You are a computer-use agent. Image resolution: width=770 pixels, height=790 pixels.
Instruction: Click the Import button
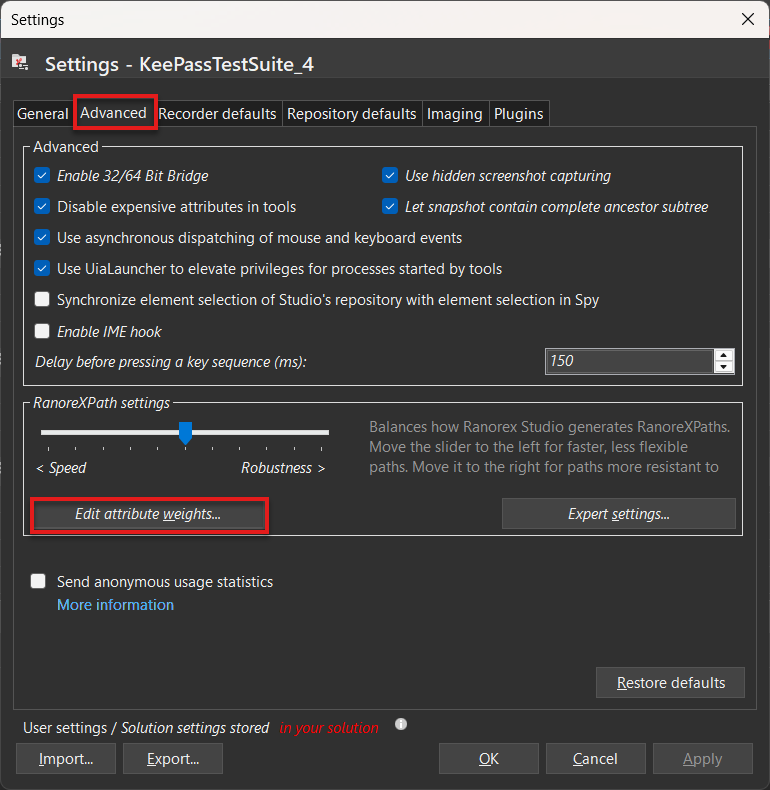click(66, 759)
